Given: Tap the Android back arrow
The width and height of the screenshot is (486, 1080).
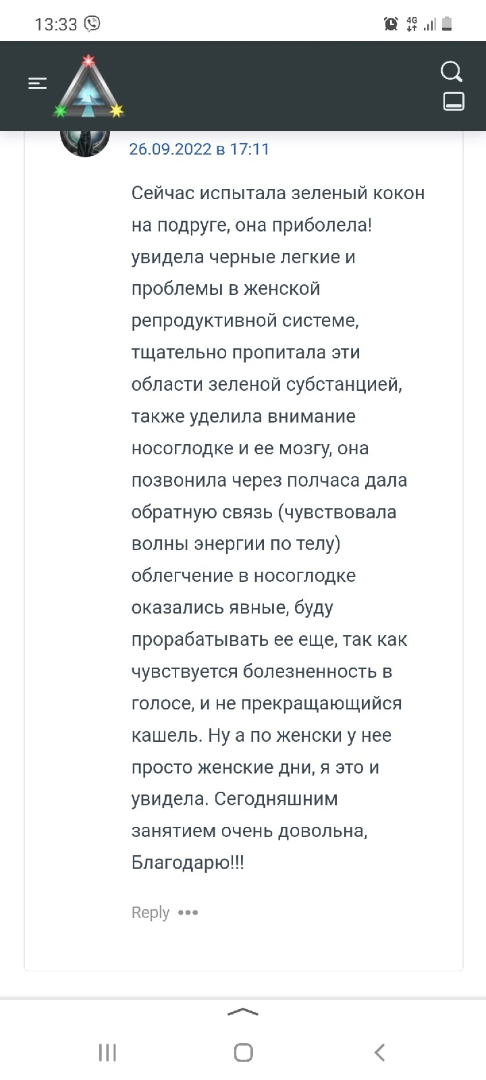Looking at the screenshot, I should click(379, 1052).
